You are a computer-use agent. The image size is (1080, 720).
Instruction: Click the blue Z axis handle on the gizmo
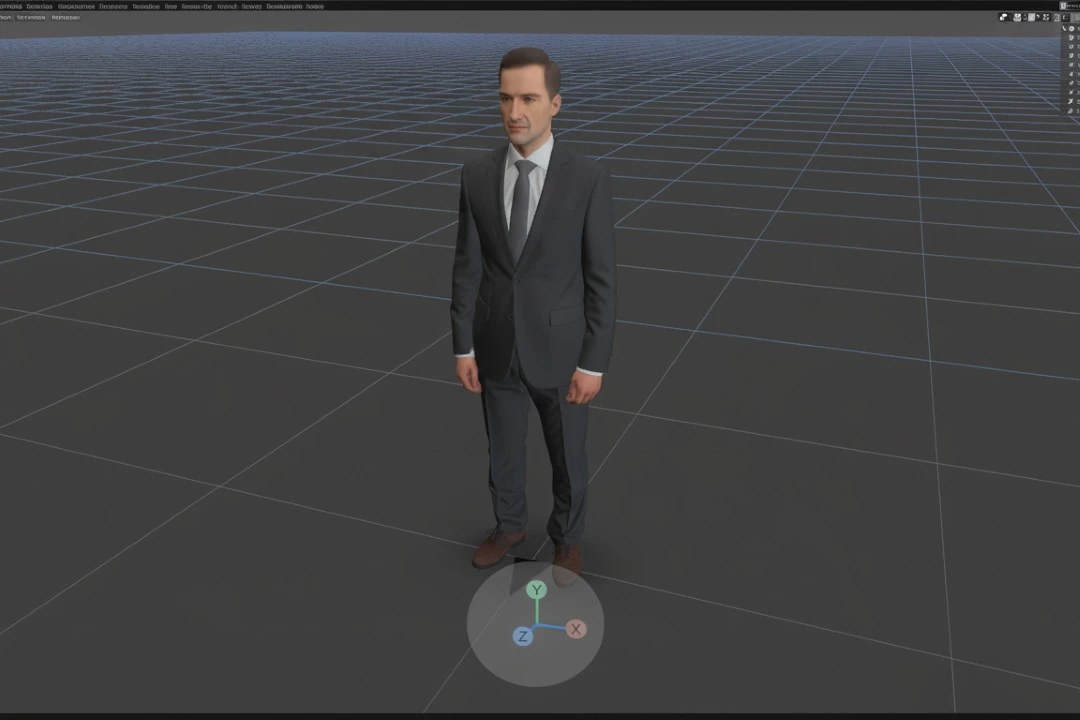point(522,636)
